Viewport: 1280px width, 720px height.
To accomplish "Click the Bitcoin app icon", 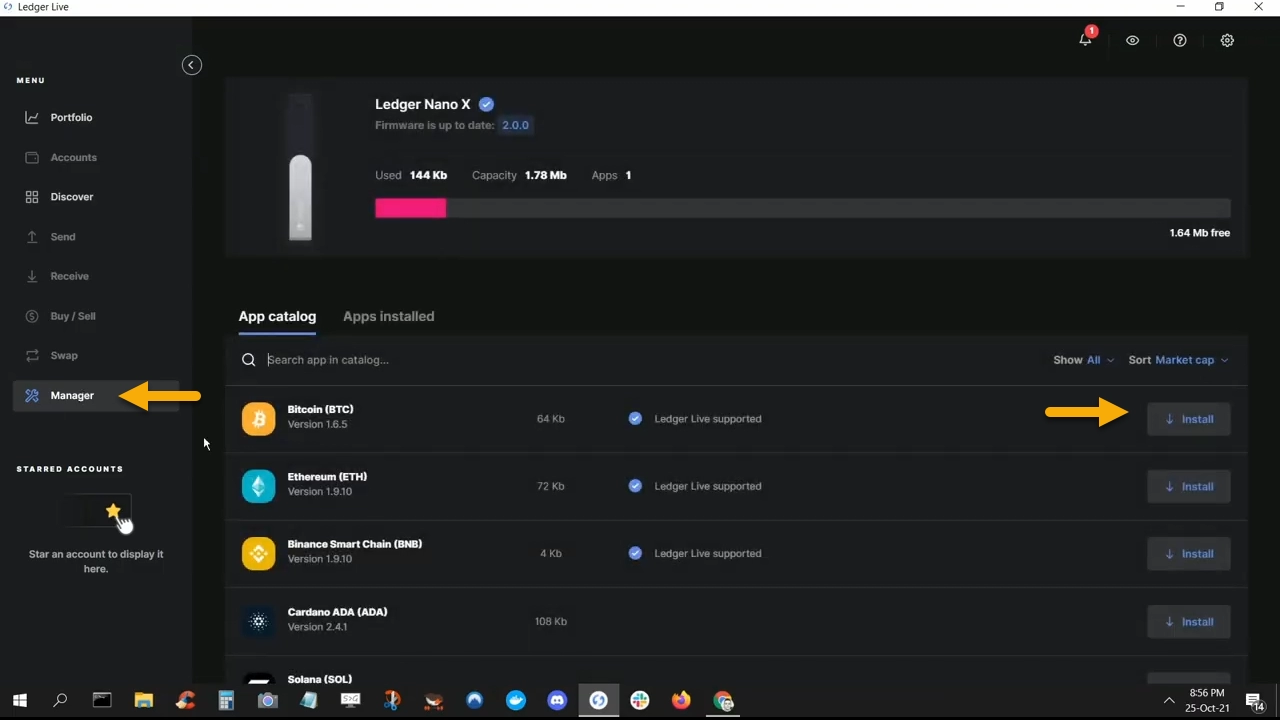I will [258, 419].
